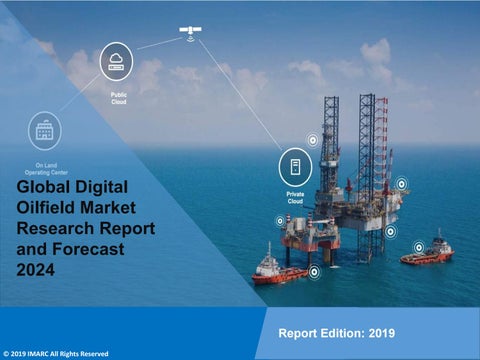This screenshot has height=360, width=480.
Task: Click the On Land Operating Center label
Action: (46, 169)
